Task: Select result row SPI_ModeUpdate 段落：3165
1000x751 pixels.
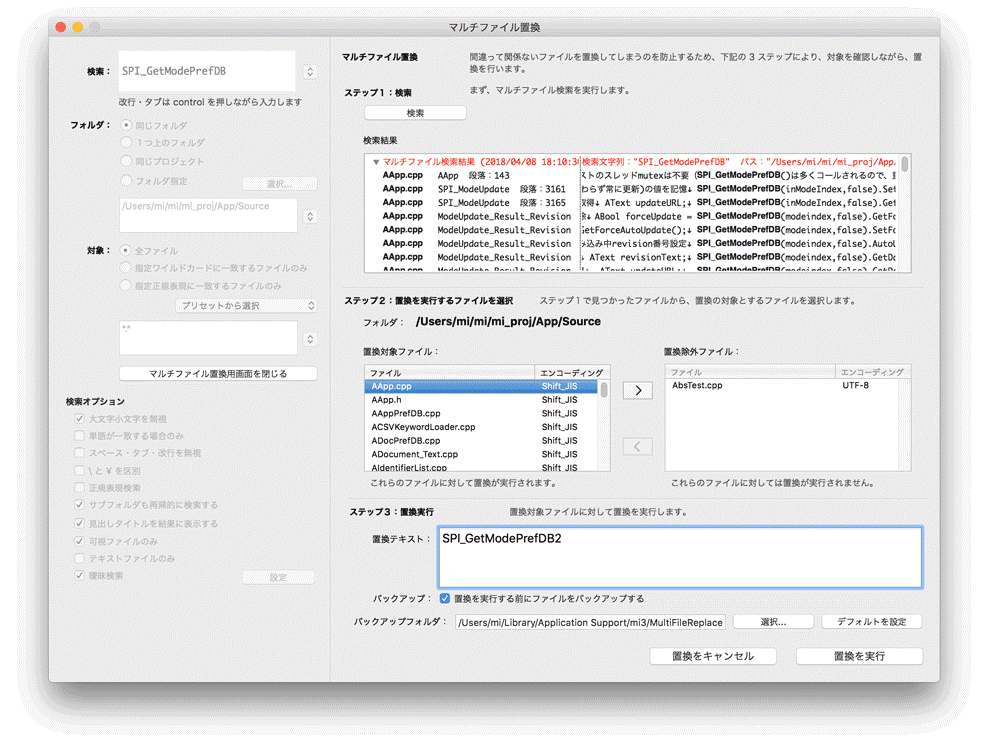Action: 632,203
